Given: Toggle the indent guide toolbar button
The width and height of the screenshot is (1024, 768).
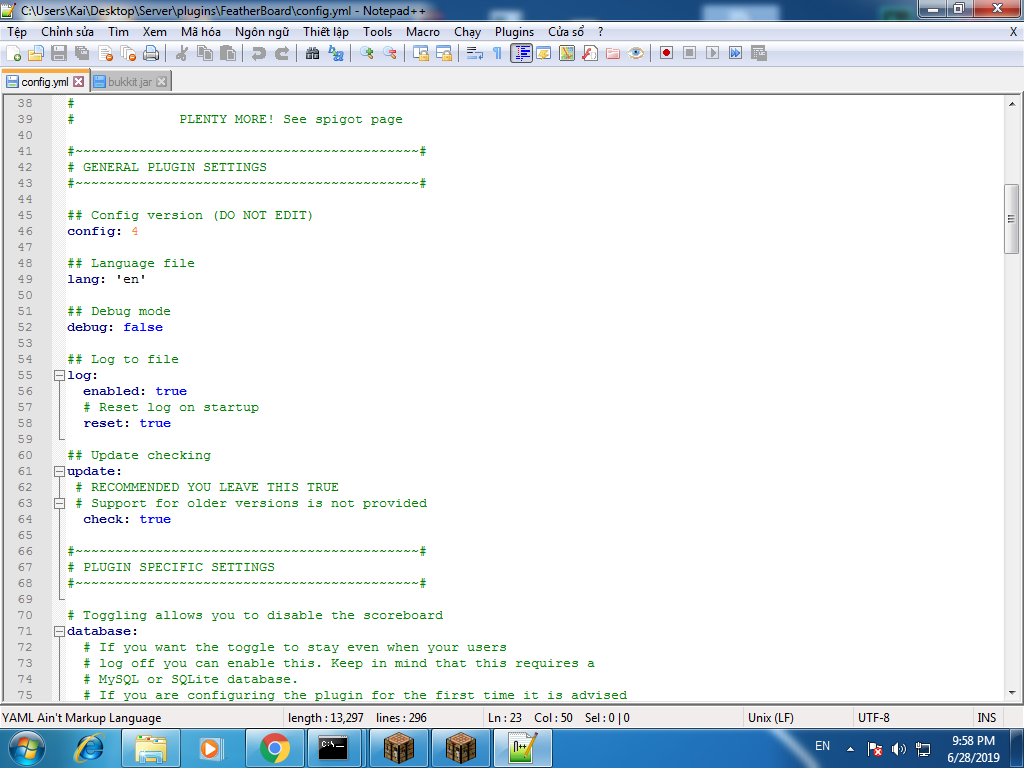Looking at the screenshot, I should (521, 54).
